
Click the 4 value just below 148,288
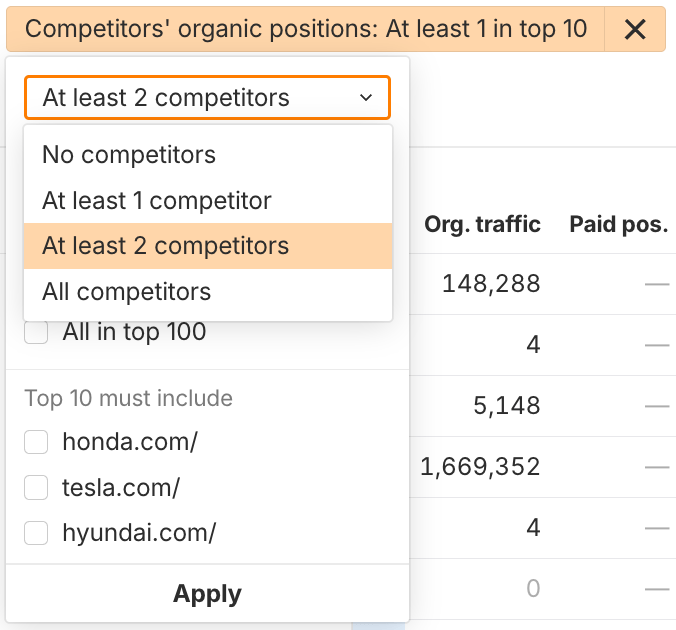pos(533,345)
